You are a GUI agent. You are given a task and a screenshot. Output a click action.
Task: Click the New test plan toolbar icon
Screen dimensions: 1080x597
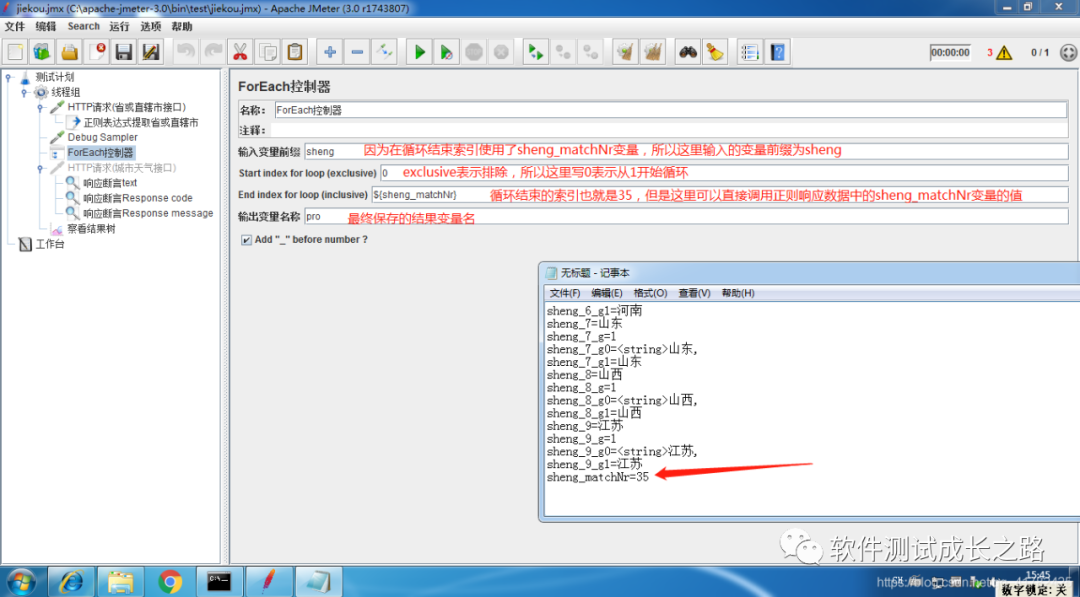coord(16,52)
